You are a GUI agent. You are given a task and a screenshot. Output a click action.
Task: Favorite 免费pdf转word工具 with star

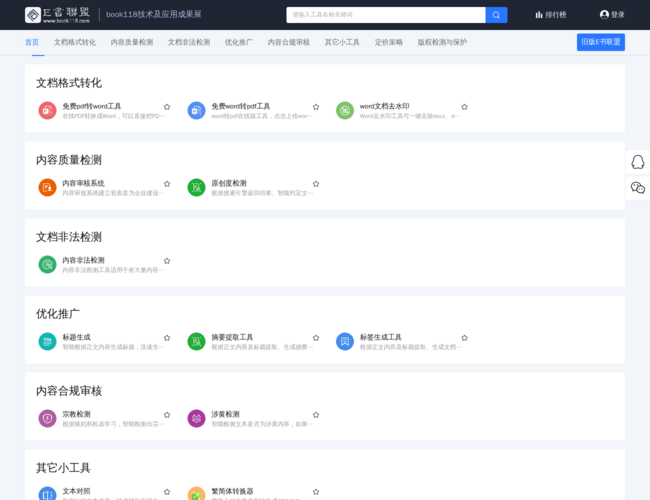pyautogui.click(x=167, y=107)
